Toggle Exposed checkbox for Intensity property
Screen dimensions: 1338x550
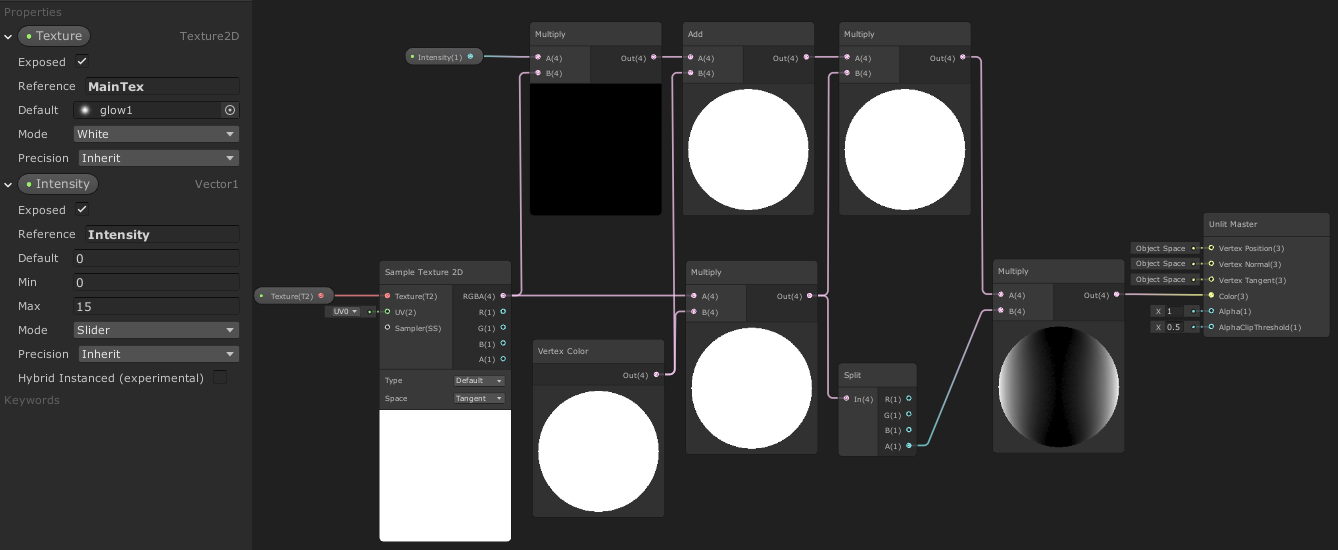tap(82, 209)
